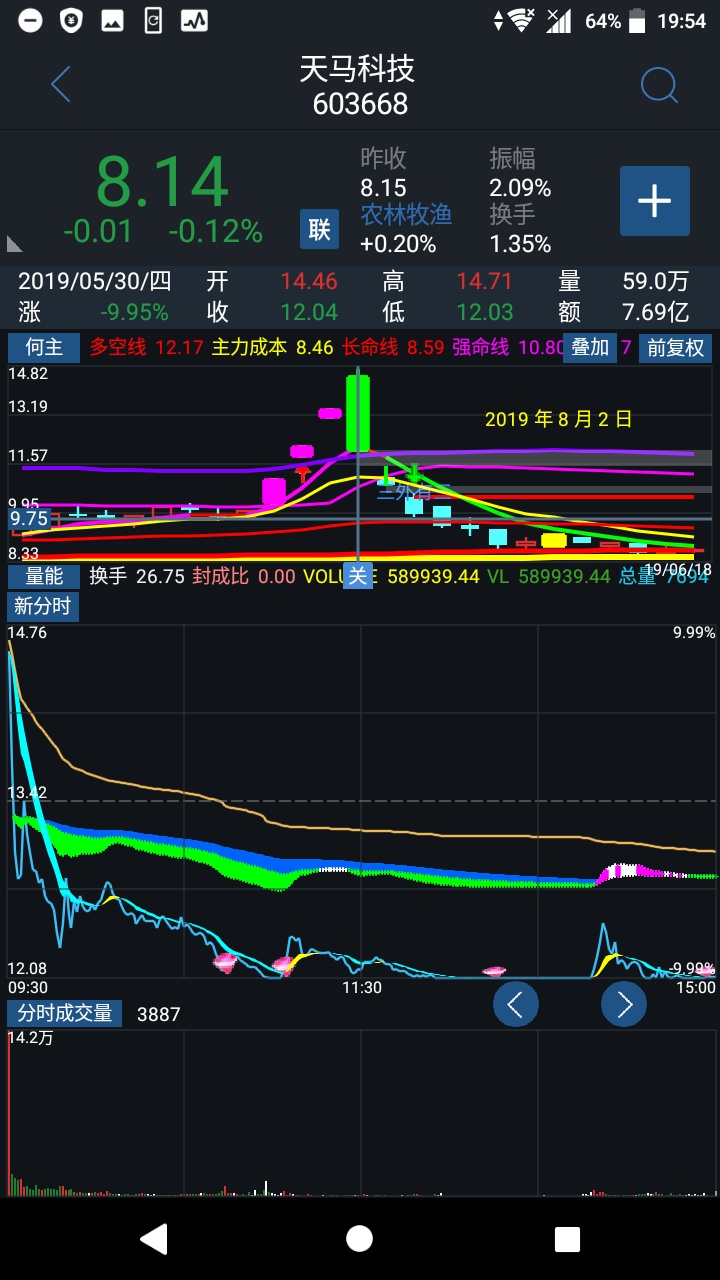This screenshot has width=720, height=1280.
Task: Tap the shield notification icon
Action: click(71, 20)
